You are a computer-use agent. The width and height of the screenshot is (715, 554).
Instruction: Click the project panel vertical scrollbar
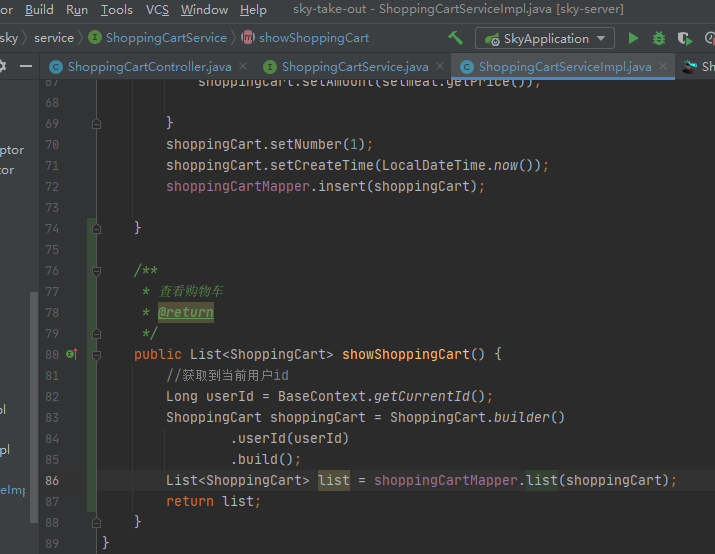(34, 406)
